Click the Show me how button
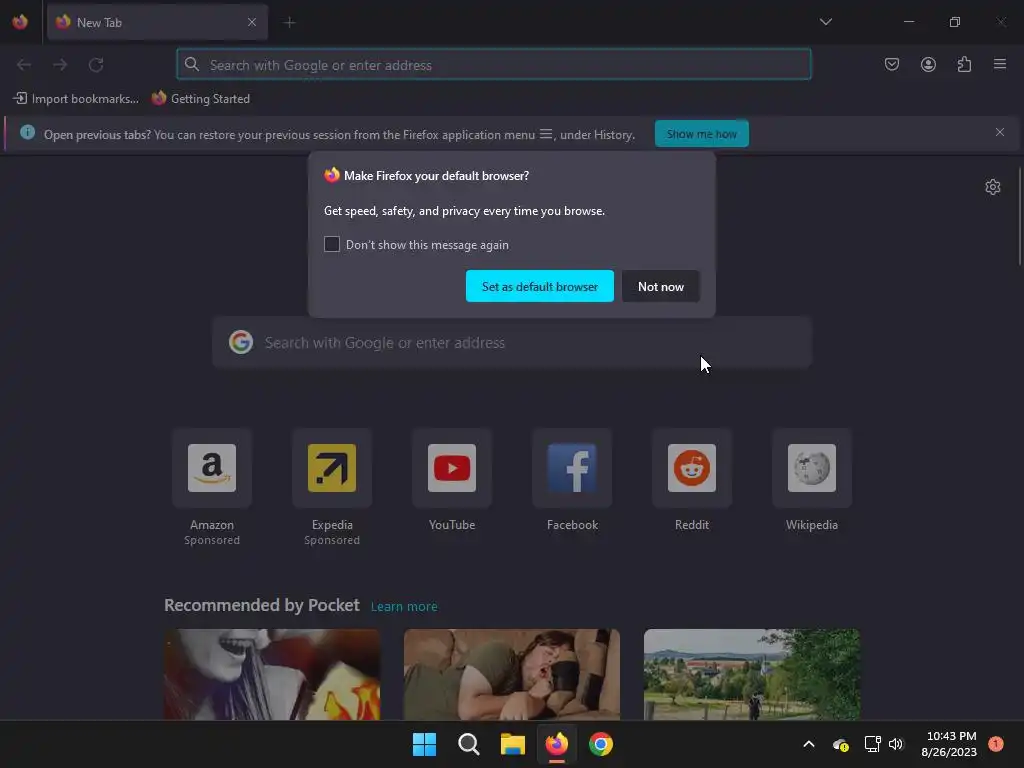This screenshot has height=768, width=1024. [701, 134]
